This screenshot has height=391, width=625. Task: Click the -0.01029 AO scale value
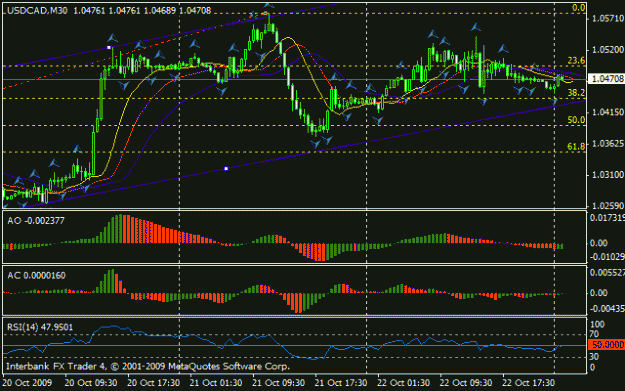[607, 257]
